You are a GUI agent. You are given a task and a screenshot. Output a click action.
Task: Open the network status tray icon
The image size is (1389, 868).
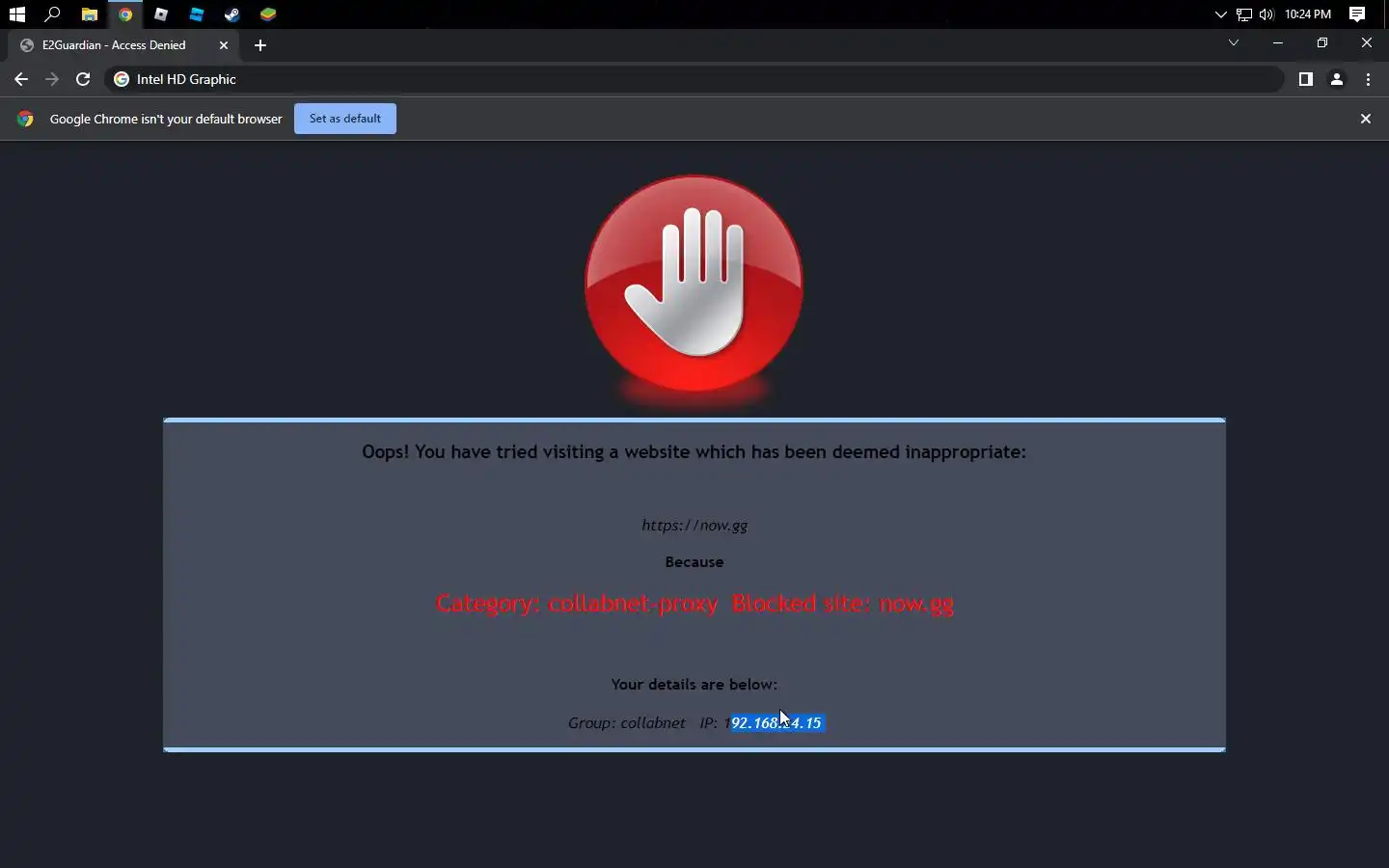click(1244, 14)
